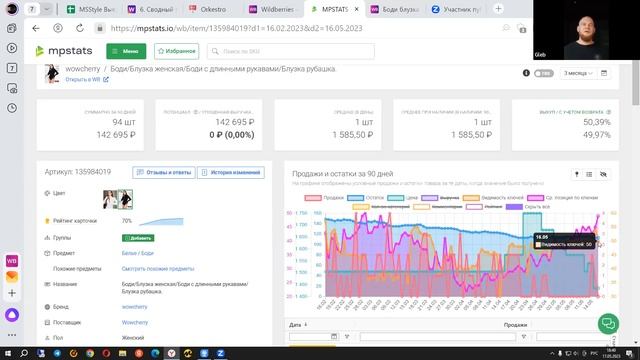The width and height of the screenshot is (640, 360).
Task: Open Zoom from the taskbar
Action: pyautogui.click(x=220, y=353)
